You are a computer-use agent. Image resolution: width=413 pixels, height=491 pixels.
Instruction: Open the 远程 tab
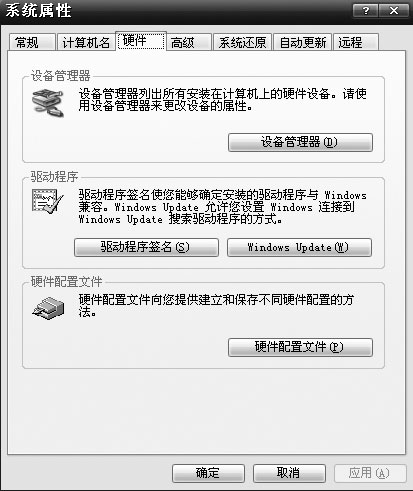pyautogui.click(x=356, y=42)
